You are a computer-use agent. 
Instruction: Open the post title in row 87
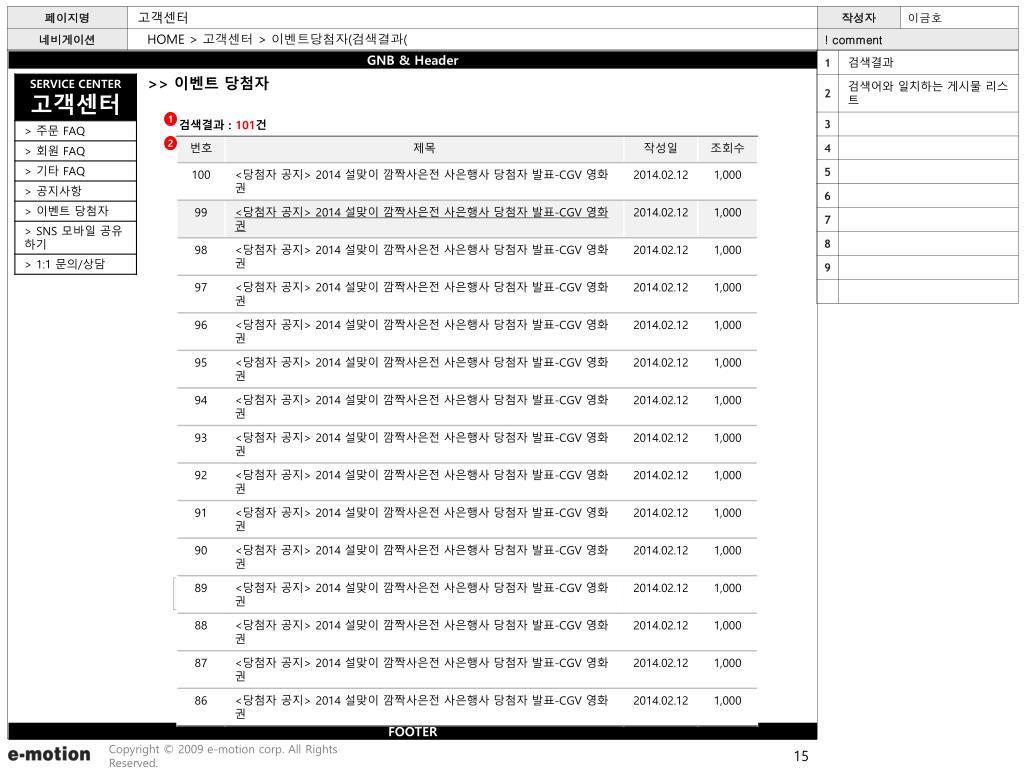coord(421,669)
